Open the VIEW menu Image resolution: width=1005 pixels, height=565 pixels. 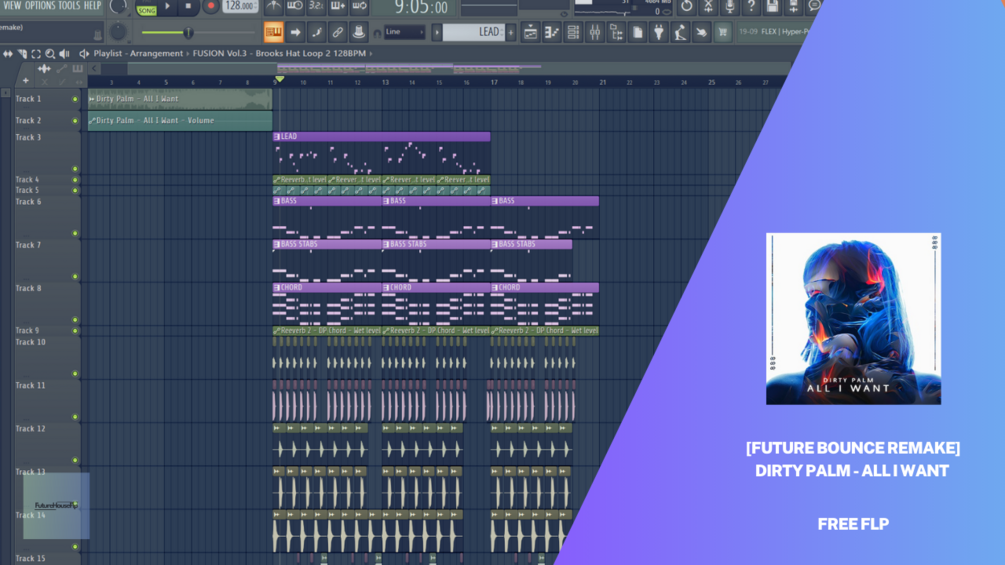point(12,6)
